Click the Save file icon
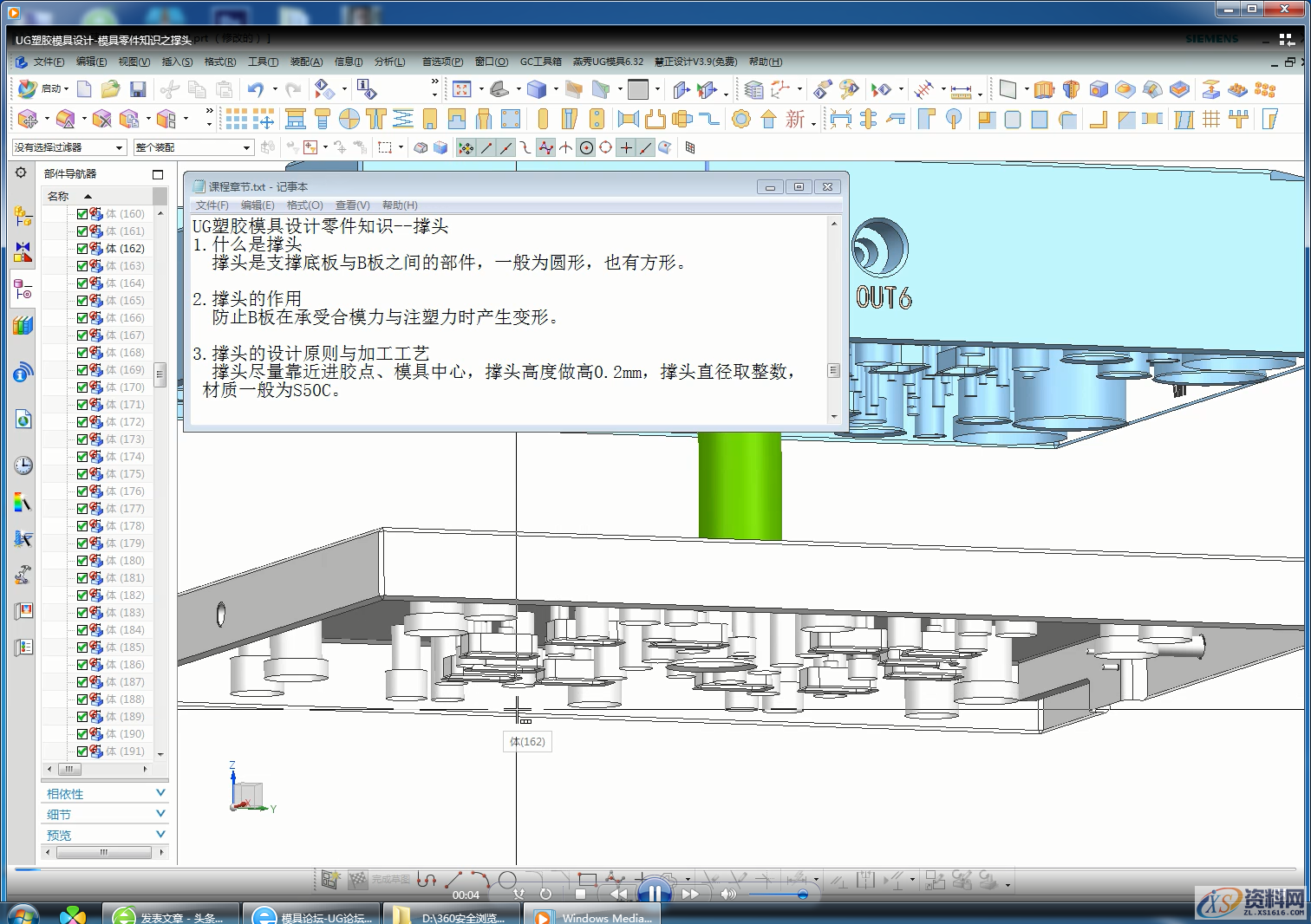 tap(137, 89)
